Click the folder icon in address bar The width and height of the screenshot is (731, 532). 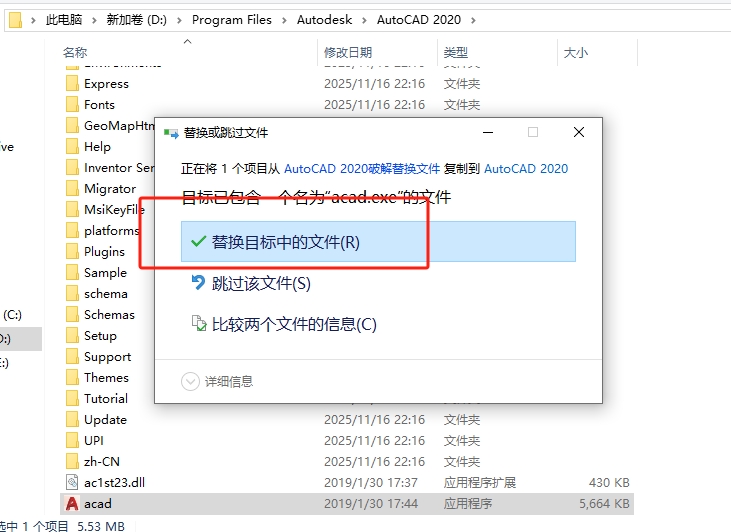coord(15,20)
